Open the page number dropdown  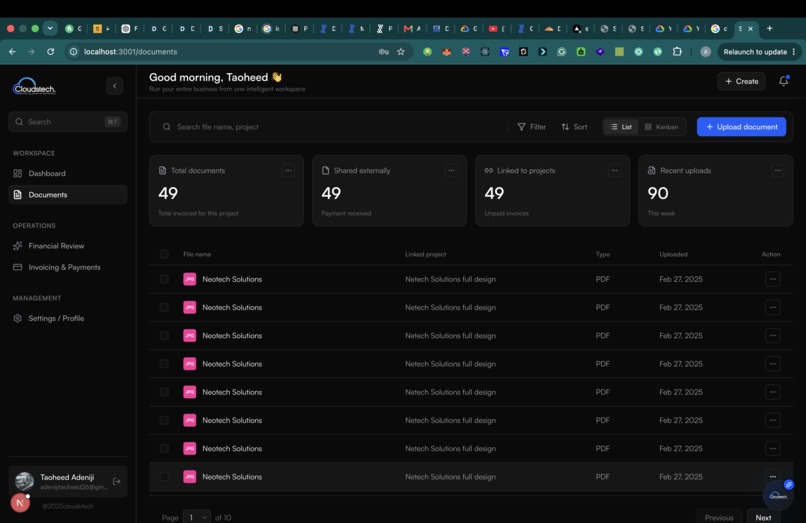coord(196,517)
